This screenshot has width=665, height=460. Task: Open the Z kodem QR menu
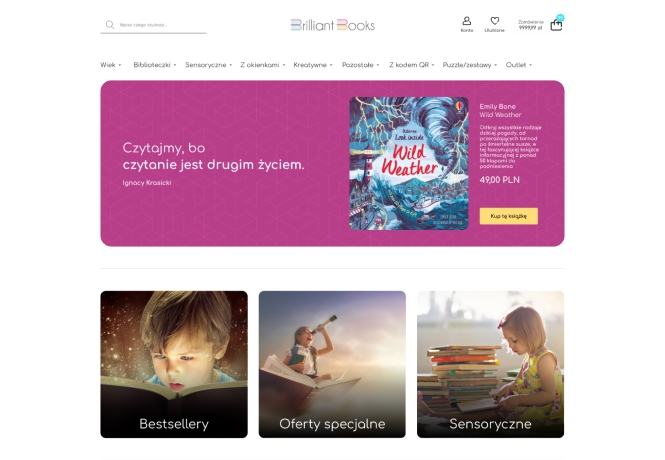pyautogui.click(x=412, y=65)
